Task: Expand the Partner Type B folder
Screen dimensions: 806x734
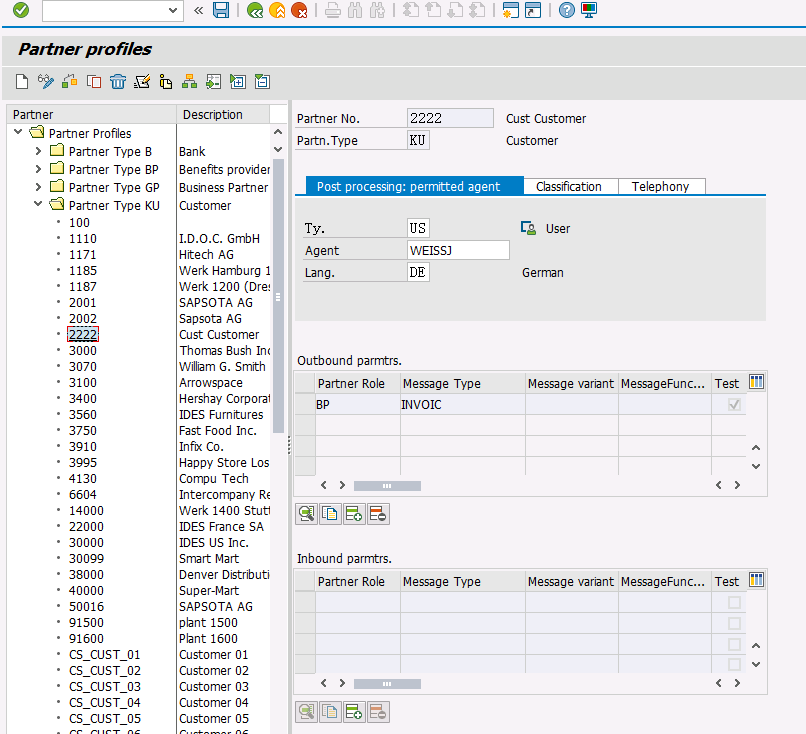Action: 38,151
